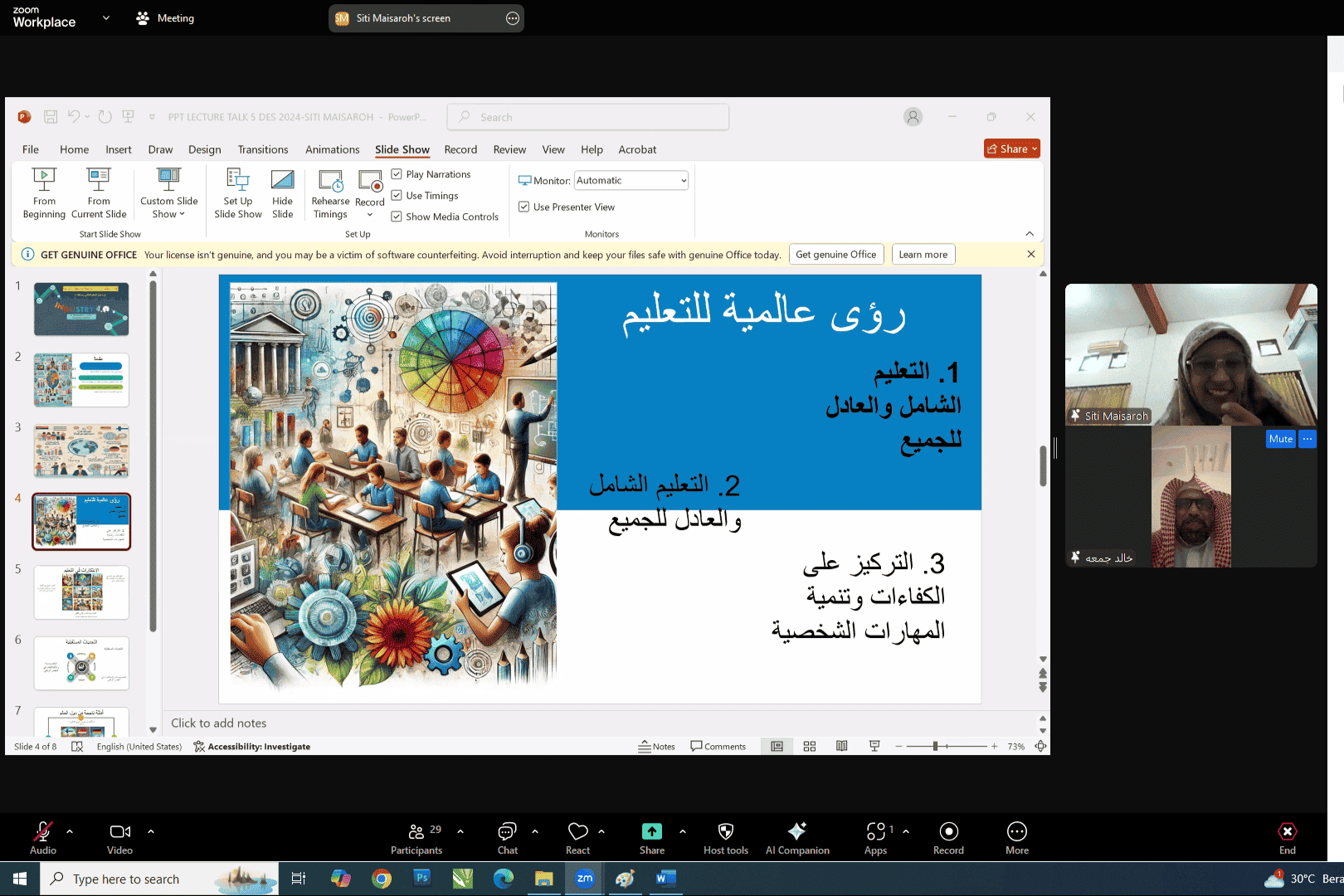1344x896 pixels.
Task: Toggle Use Timings checkbox
Action: coord(397,196)
